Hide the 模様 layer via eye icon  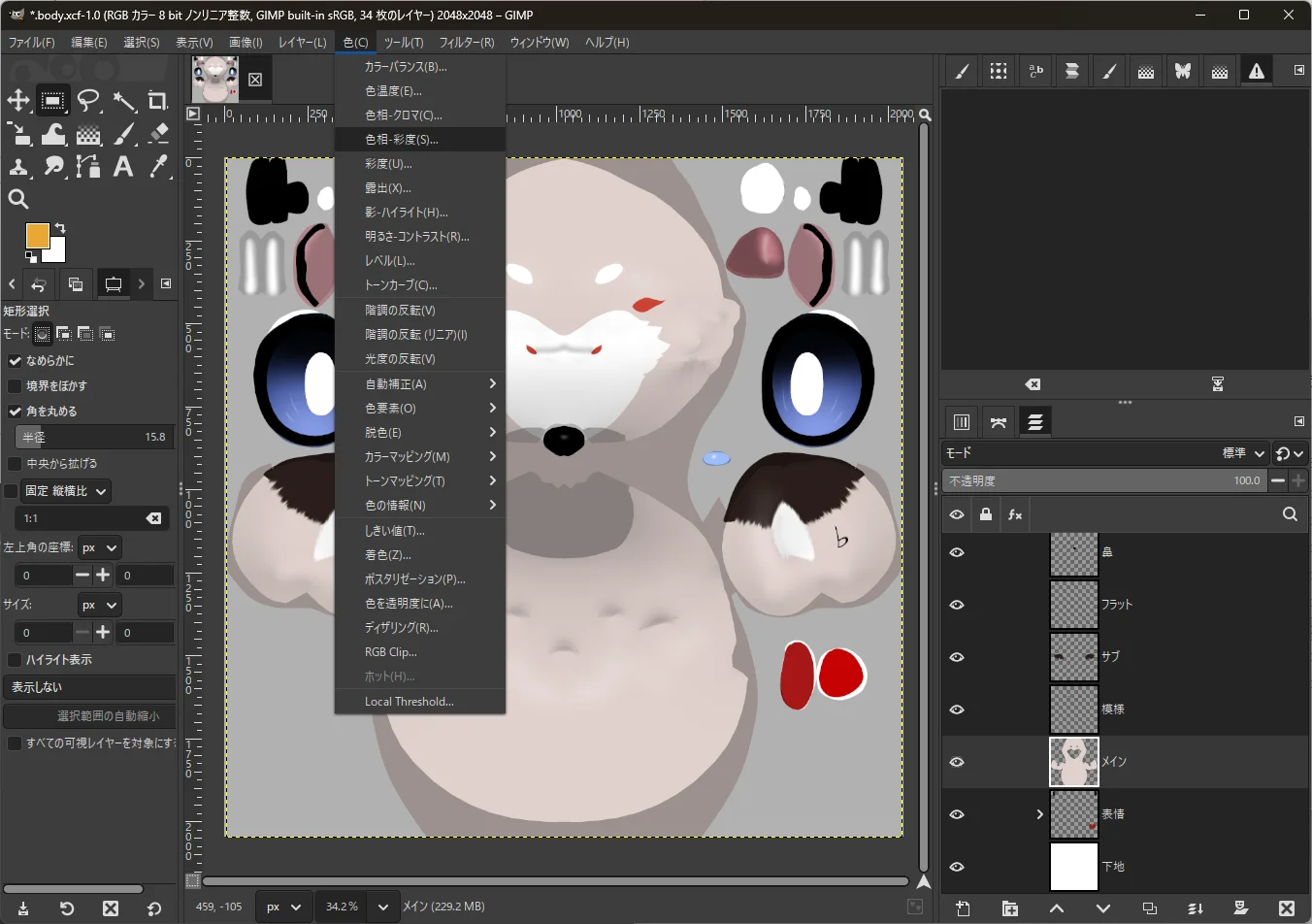coord(957,709)
